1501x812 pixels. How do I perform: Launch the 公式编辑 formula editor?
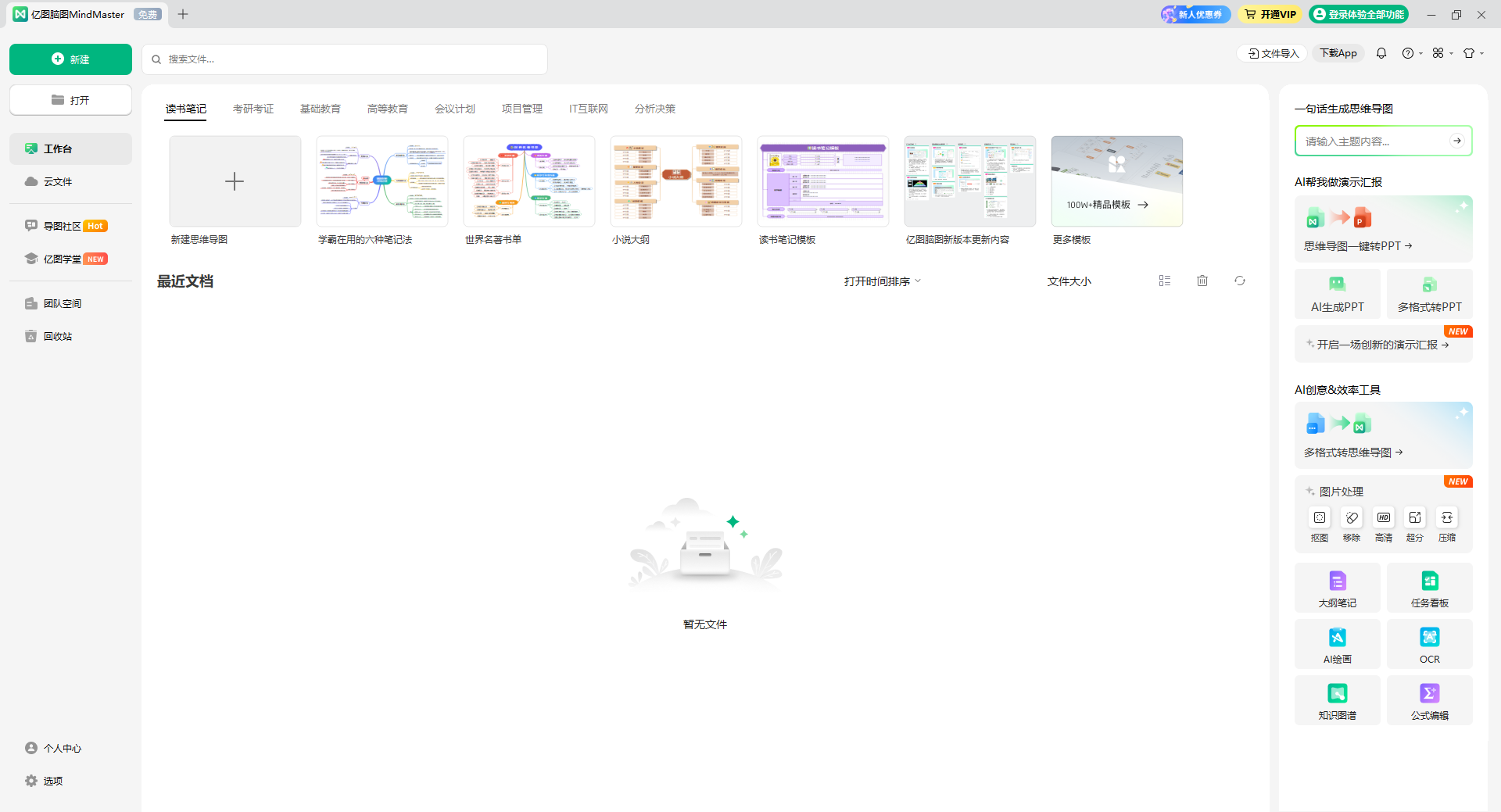1429,695
